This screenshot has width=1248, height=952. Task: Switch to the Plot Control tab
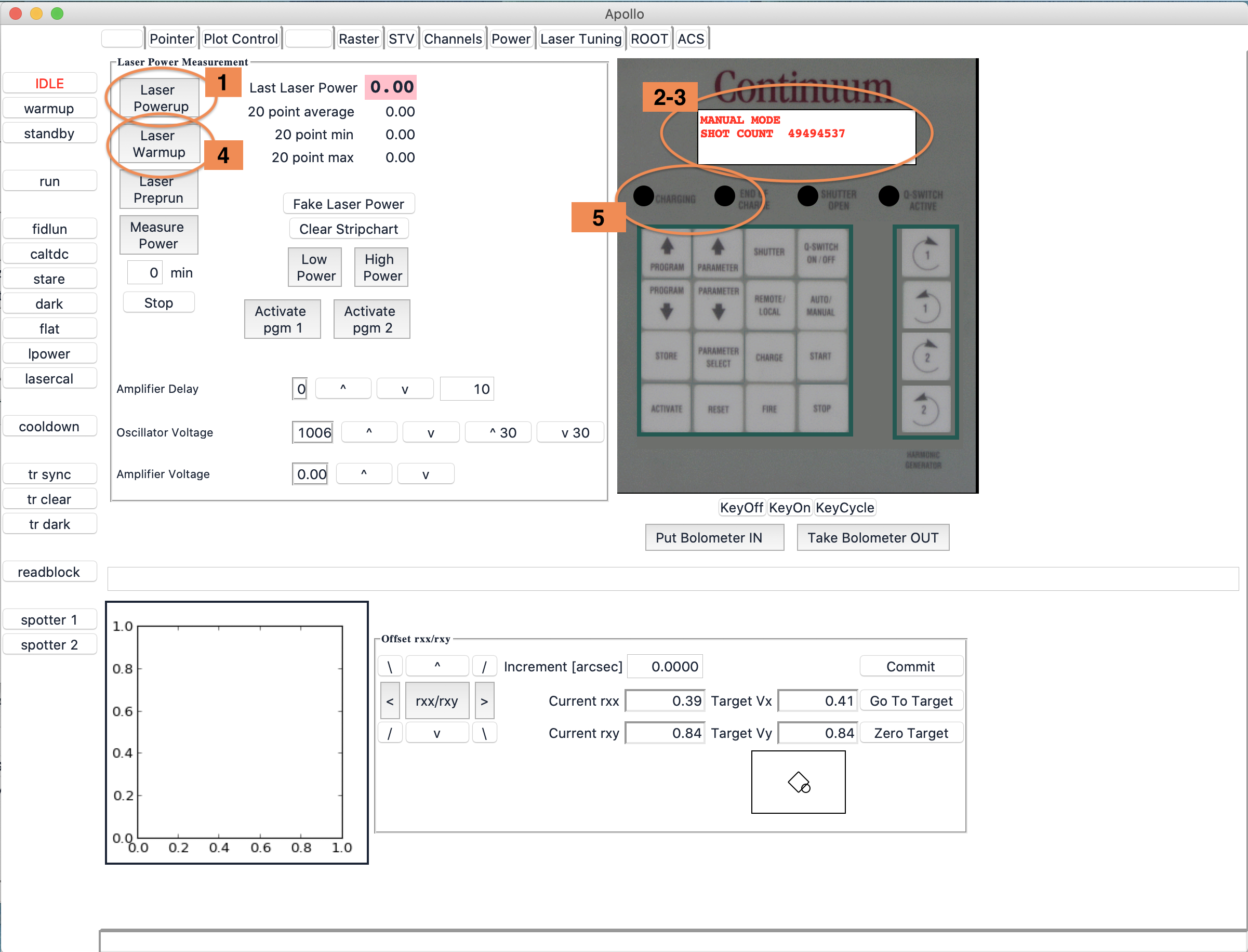(241, 38)
